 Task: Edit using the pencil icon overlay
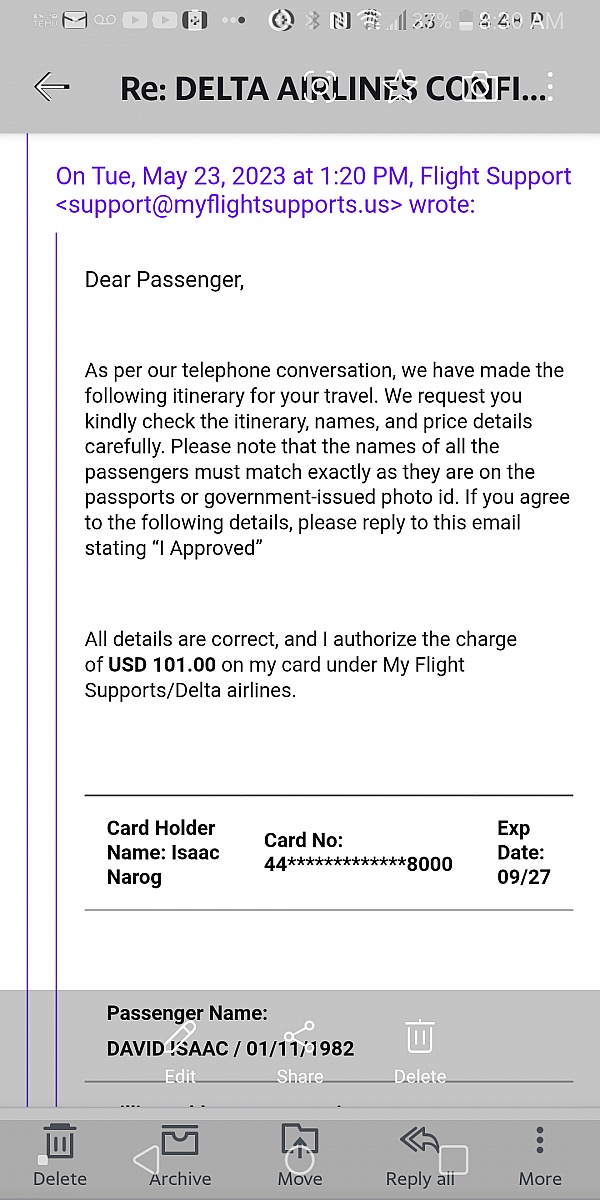180,1040
